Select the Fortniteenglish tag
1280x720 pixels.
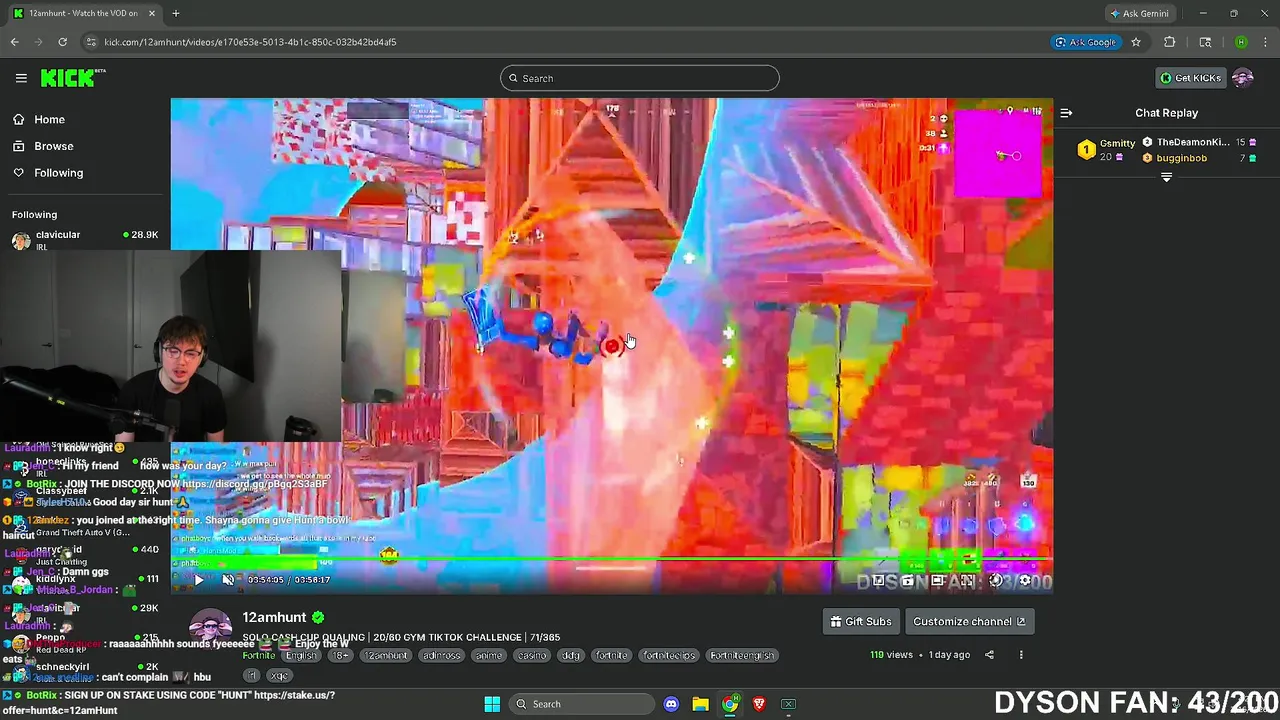tap(742, 656)
